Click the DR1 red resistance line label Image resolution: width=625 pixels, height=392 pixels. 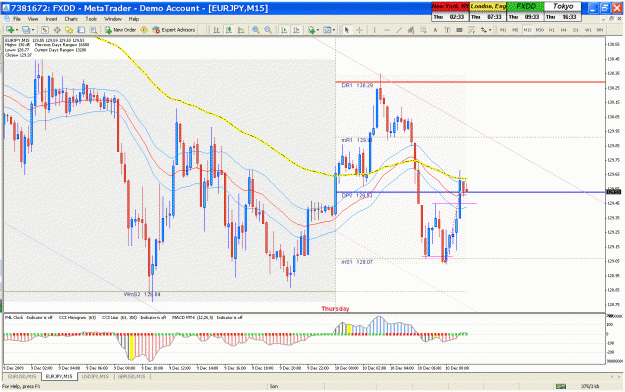coord(357,85)
